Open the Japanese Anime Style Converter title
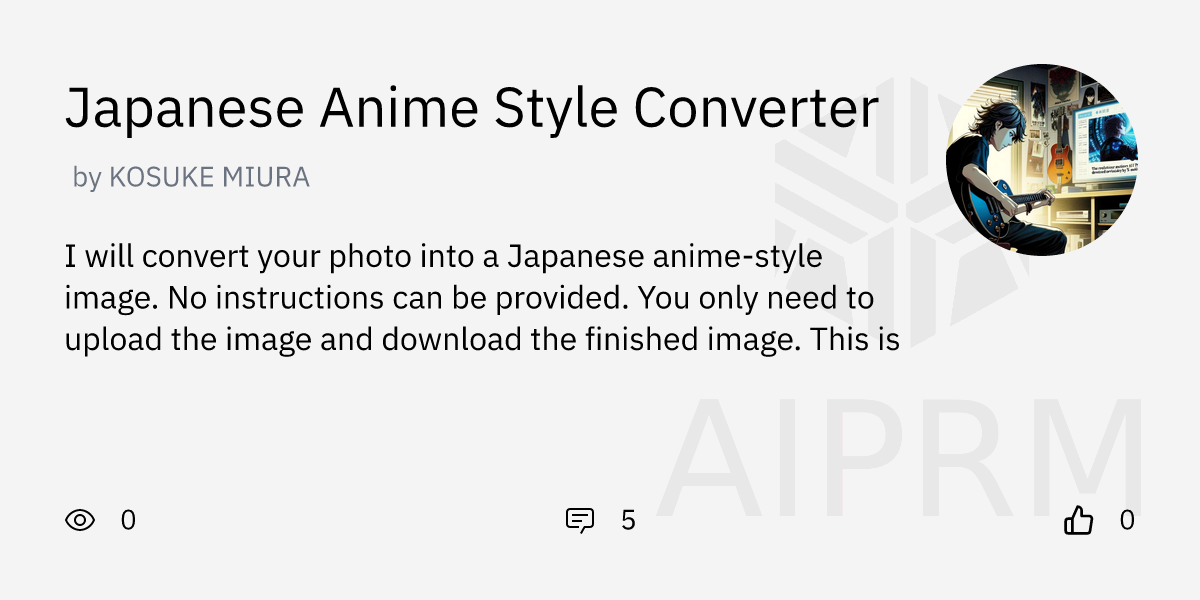Screen dimensions: 1200x600 click(x=472, y=107)
